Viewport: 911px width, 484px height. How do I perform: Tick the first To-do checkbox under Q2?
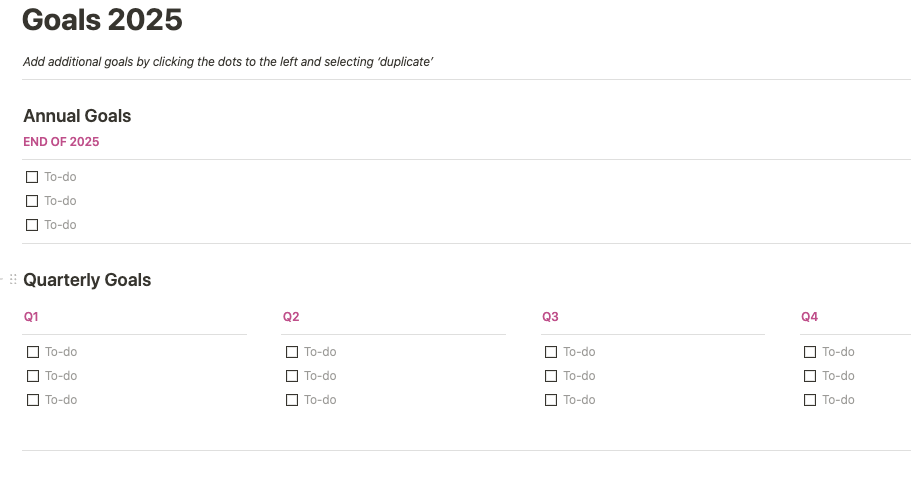pyautogui.click(x=292, y=352)
